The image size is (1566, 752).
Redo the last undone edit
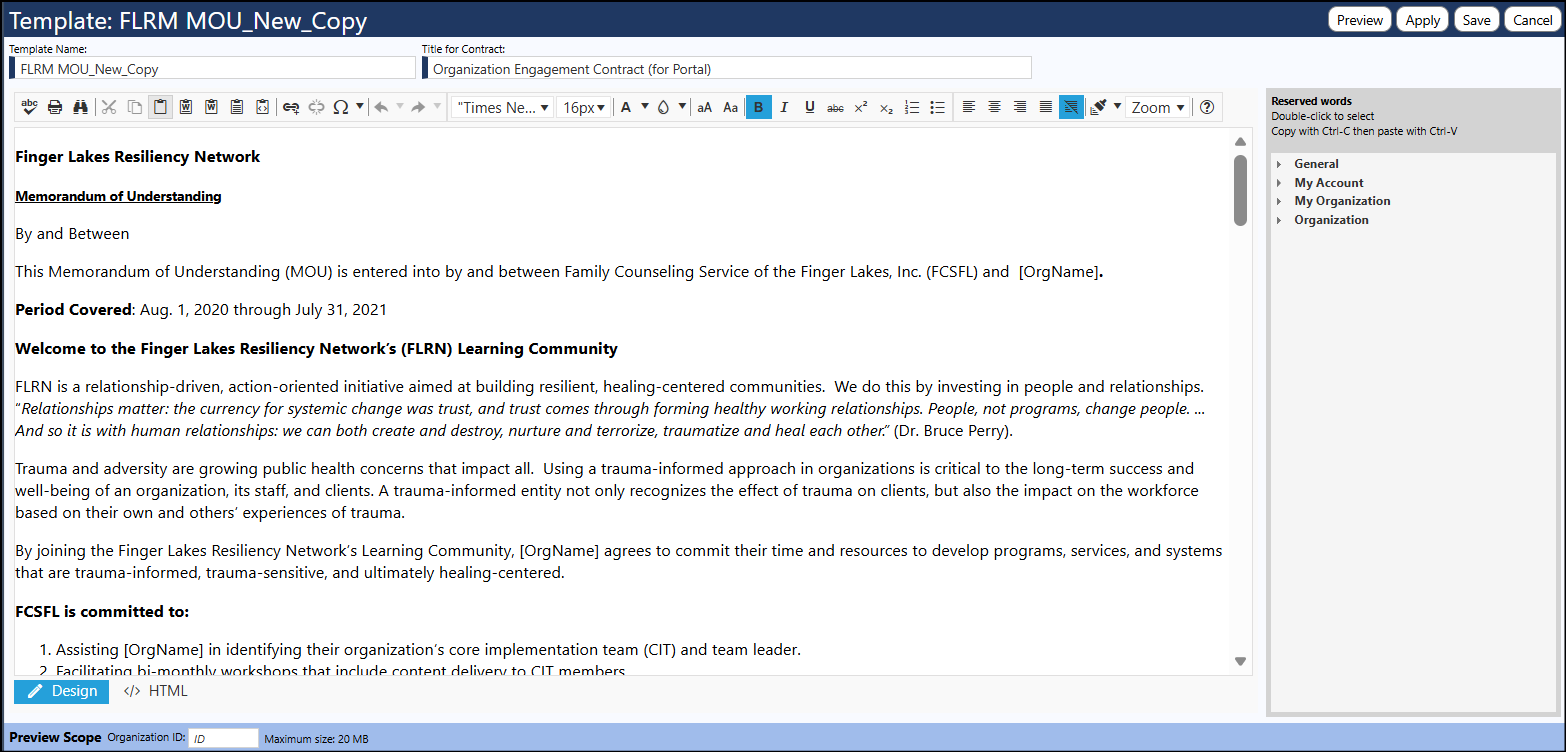[419, 107]
